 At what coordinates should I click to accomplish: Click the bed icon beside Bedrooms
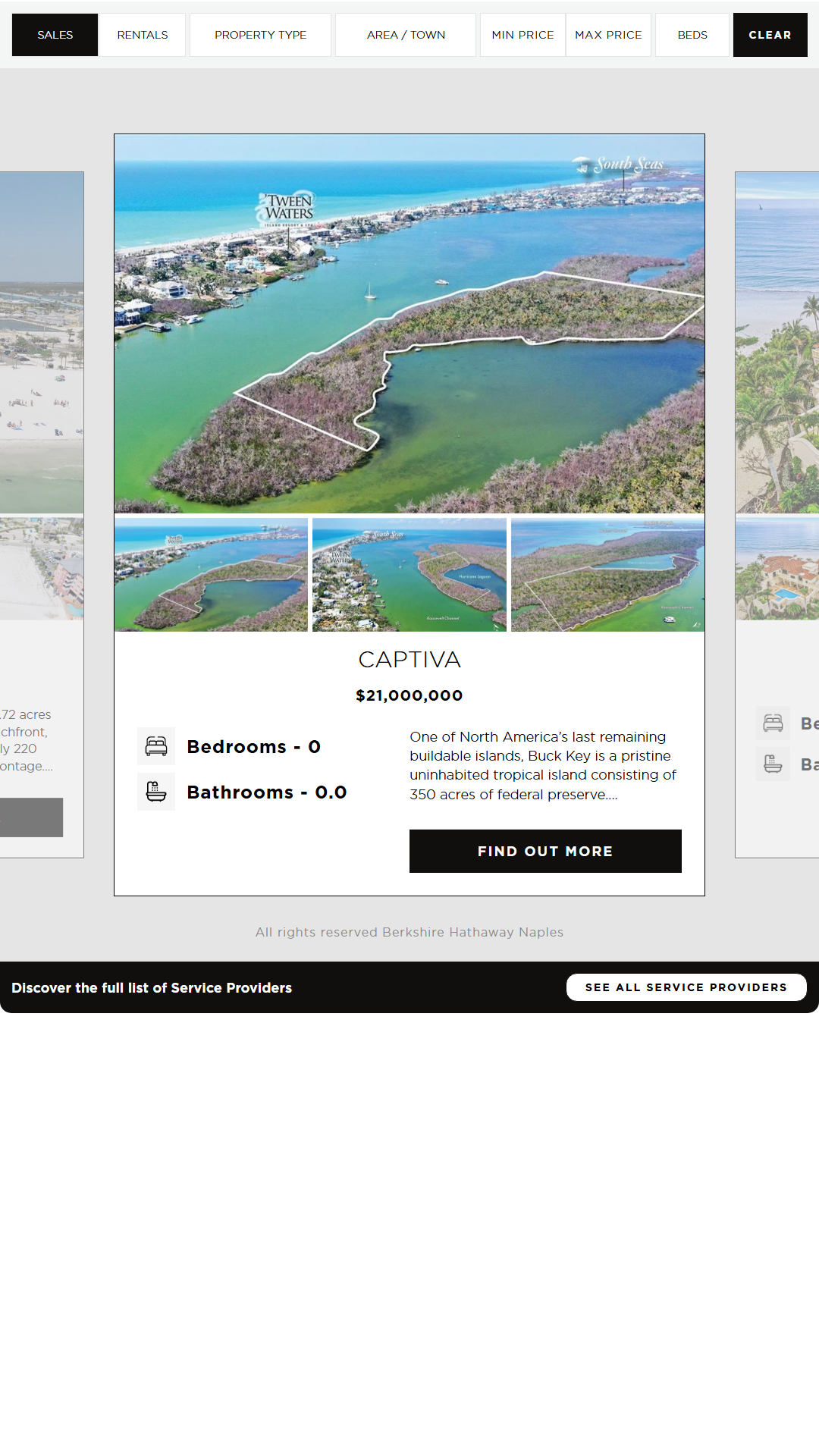click(156, 746)
